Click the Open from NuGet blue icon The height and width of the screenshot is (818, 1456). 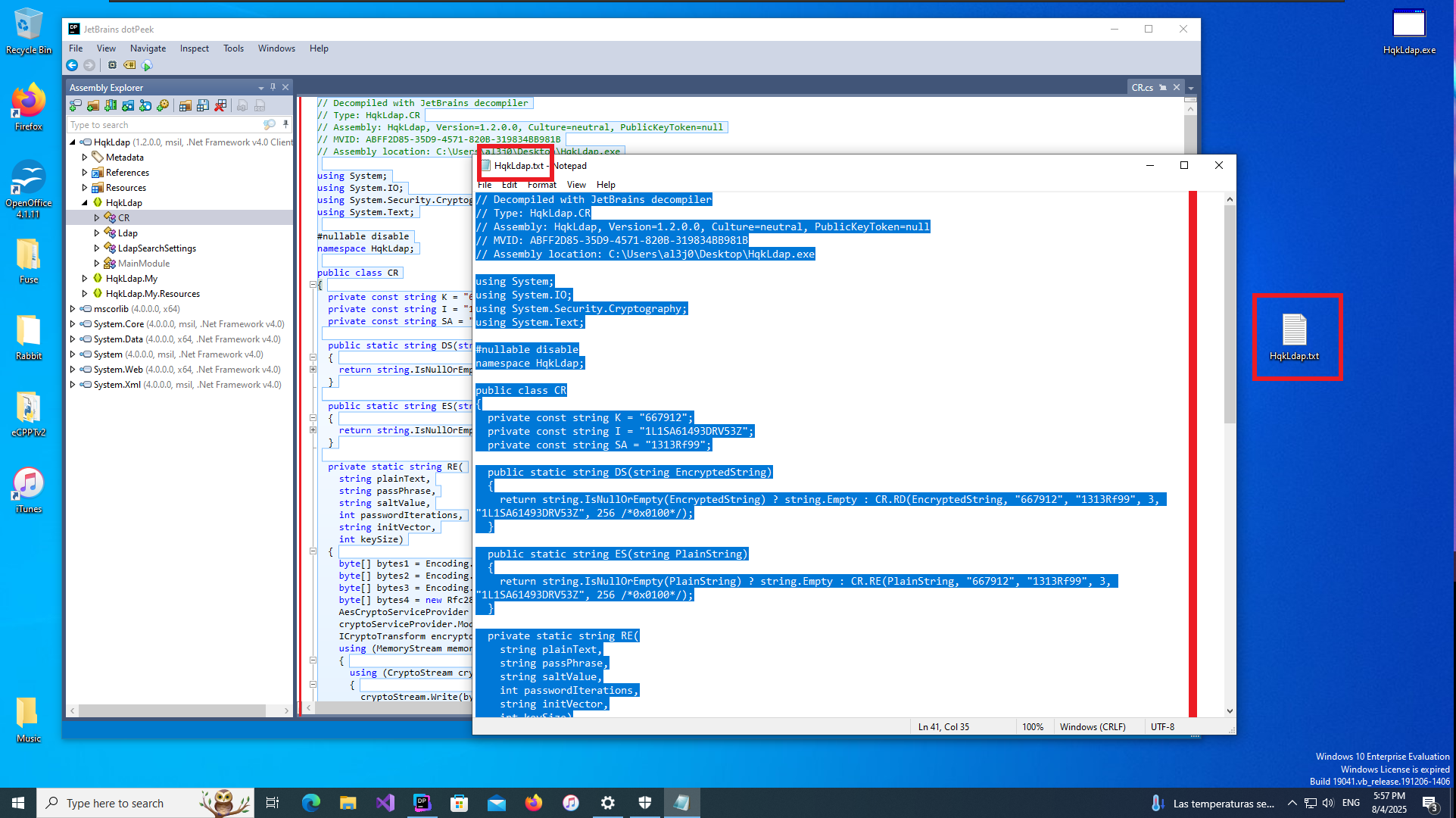[145, 106]
